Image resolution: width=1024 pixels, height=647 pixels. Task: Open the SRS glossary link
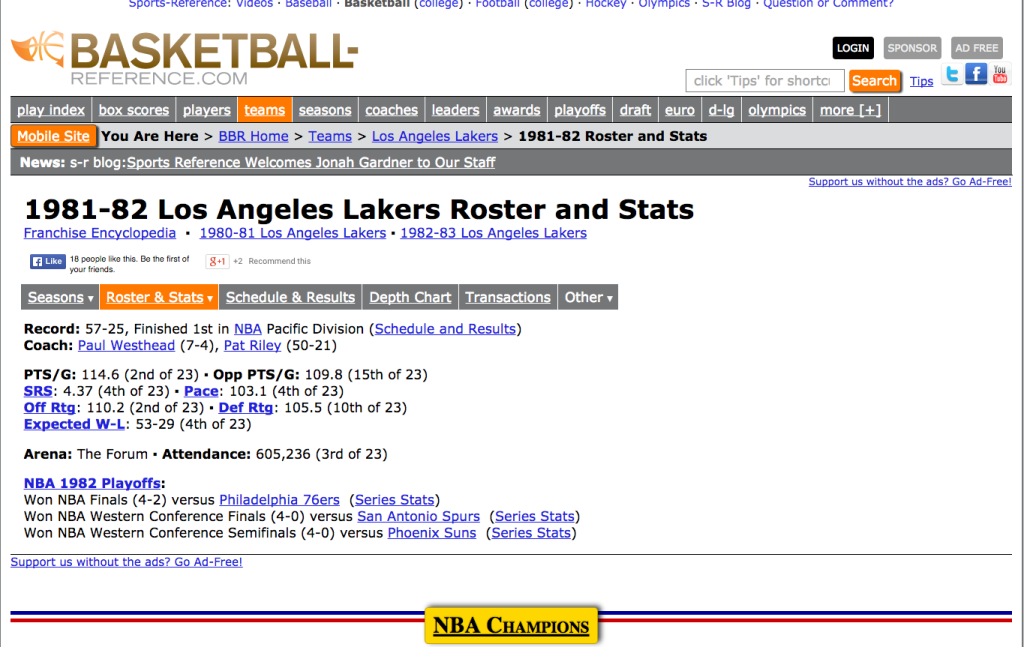tap(38, 391)
